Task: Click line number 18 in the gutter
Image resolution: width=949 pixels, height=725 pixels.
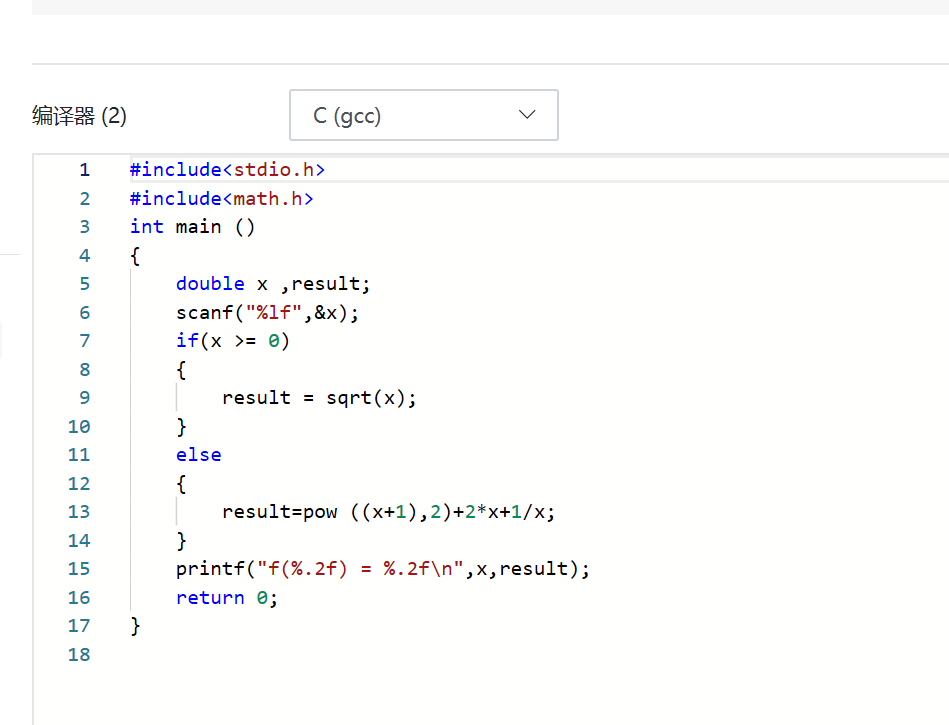Action: tap(79, 655)
